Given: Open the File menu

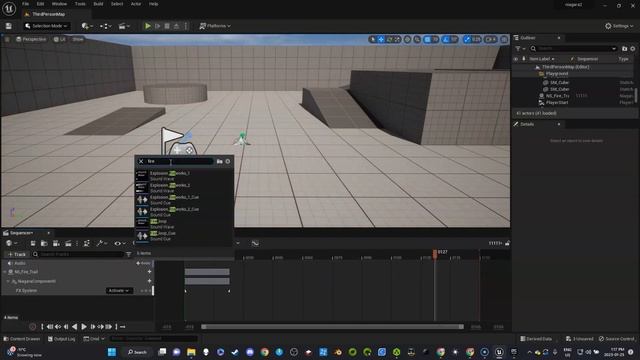Looking at the screenshot, I should (x=25, y=4).
